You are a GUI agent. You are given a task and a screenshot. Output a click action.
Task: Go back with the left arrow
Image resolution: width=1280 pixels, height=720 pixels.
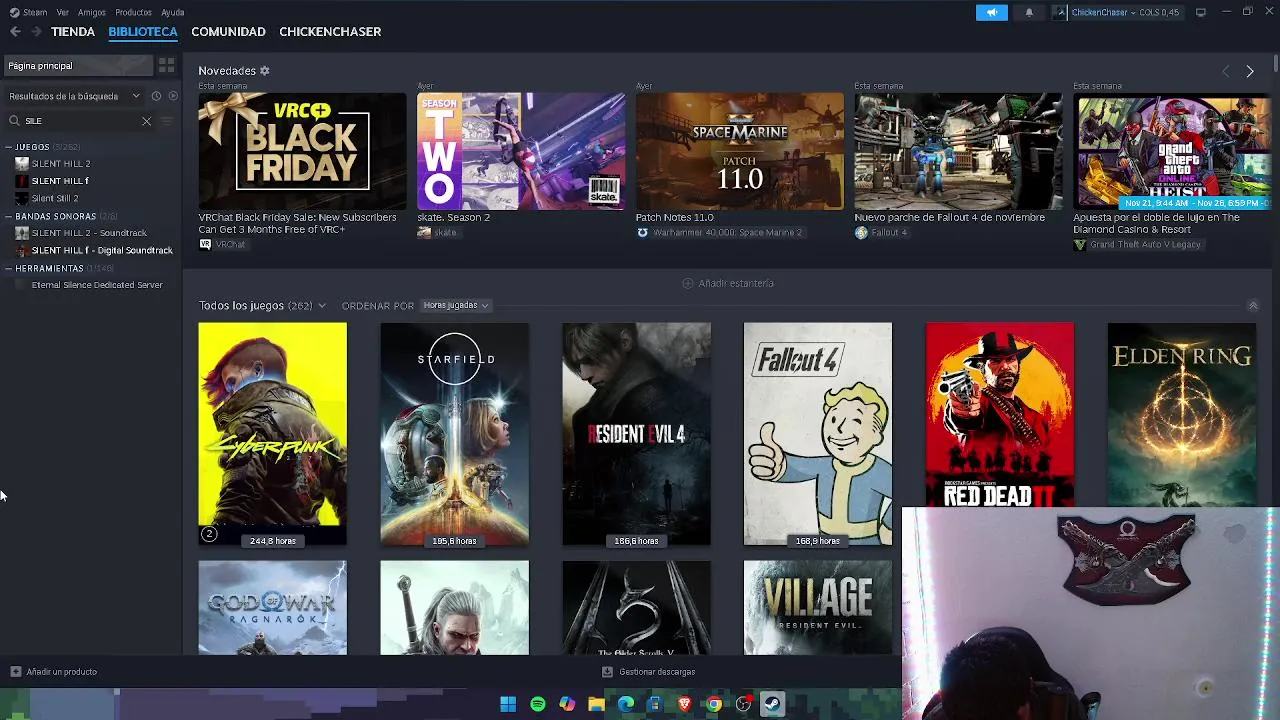click(15, 32)
